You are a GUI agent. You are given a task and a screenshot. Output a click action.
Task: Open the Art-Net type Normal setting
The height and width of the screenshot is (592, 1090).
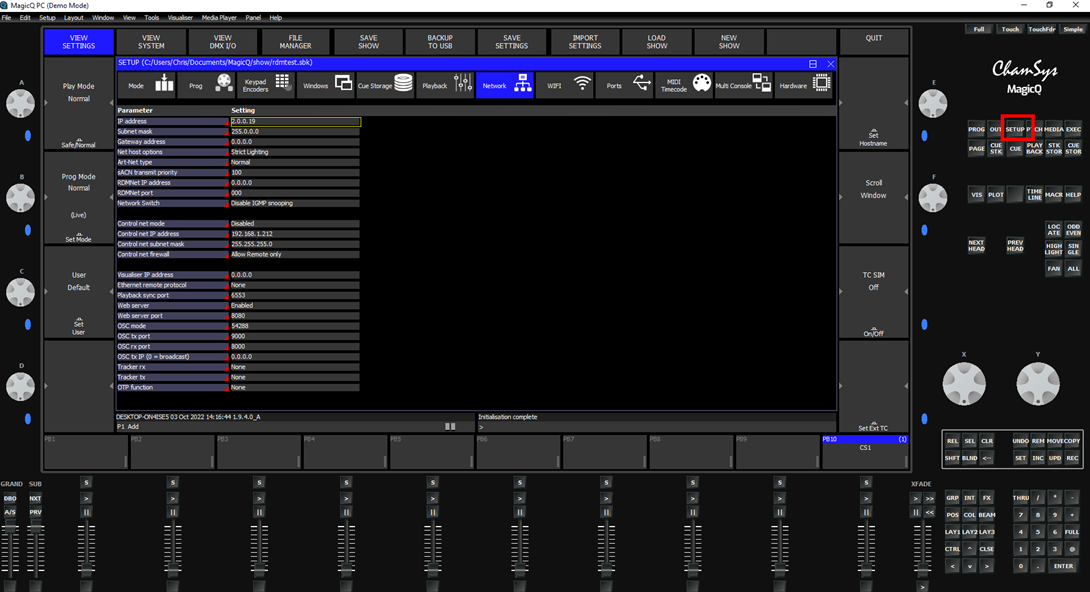click(x=295, y=162)
